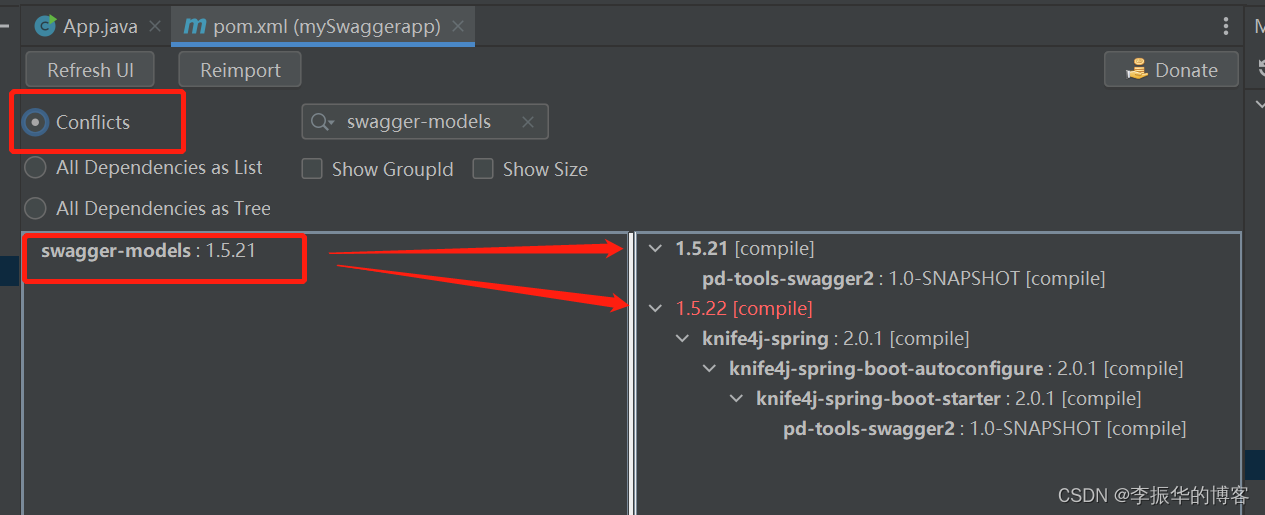The width and height of the screenshot is (1265, 515).
Task: Select the red 1.5.22 [compile] row
Action: click(744, 308)
